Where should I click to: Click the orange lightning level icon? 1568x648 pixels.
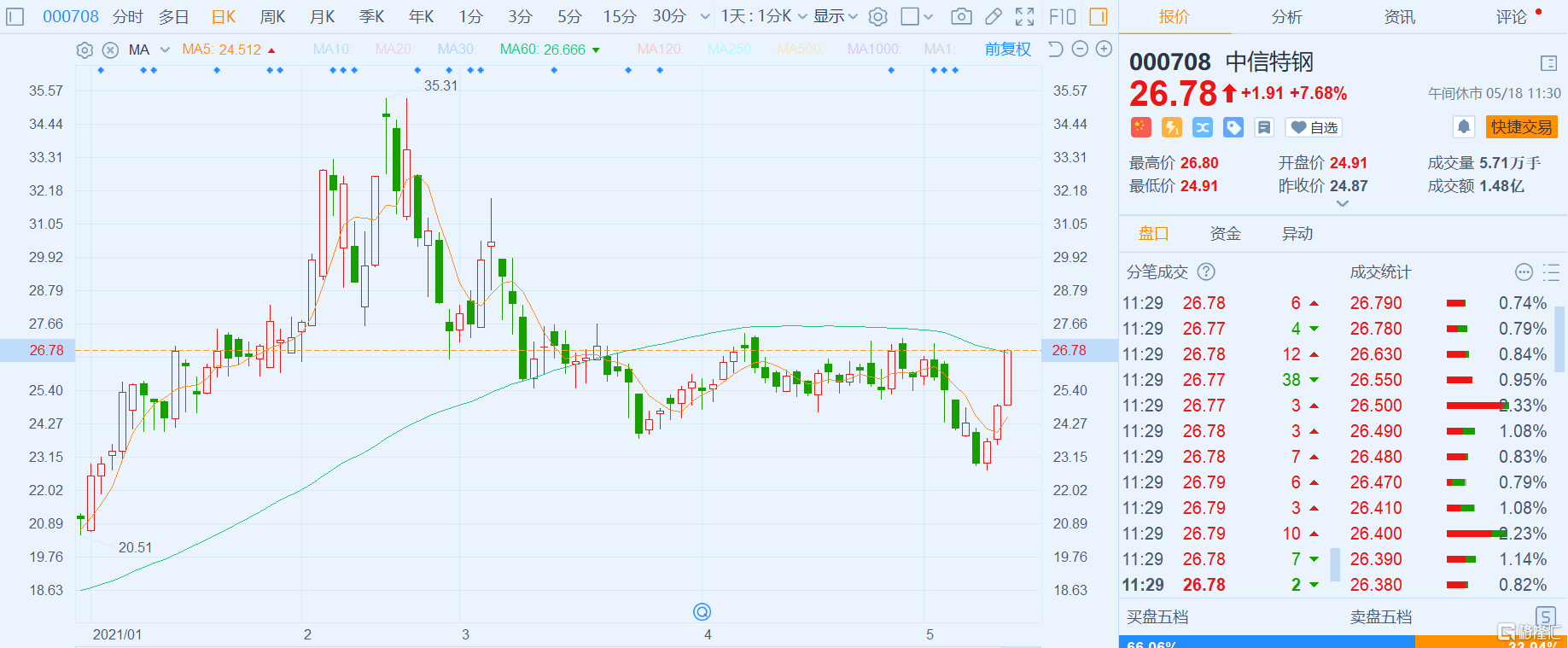1172,127
